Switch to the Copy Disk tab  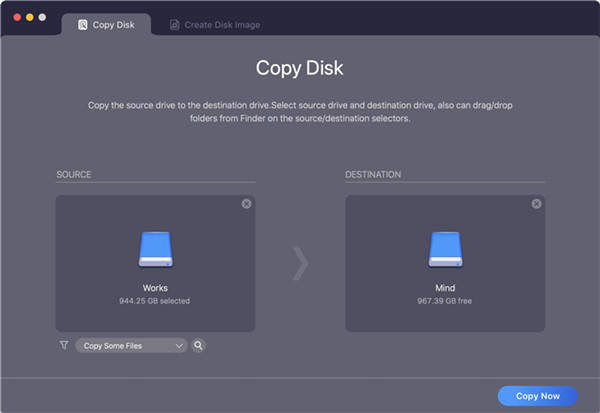[x=105, y=24]
